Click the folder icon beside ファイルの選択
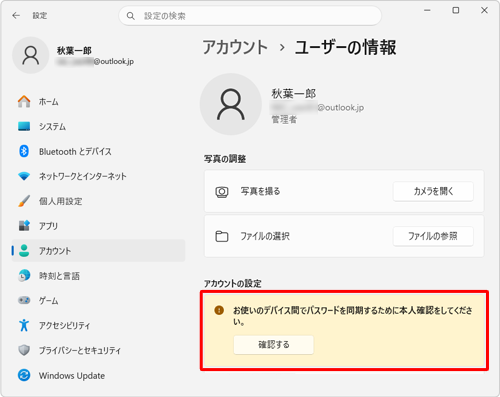The height and width of the screenshot is (397, 500). pos(222,236)
